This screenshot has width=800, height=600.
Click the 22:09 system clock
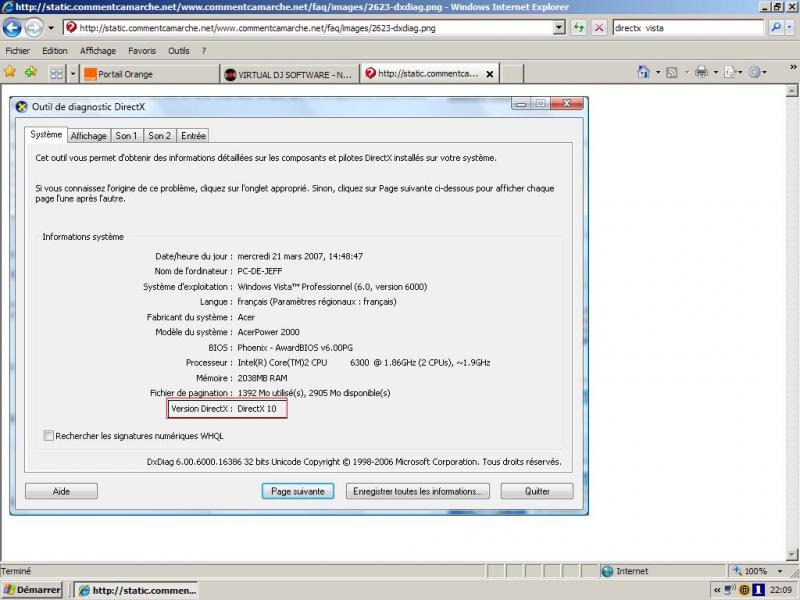(x=781, y=590)
